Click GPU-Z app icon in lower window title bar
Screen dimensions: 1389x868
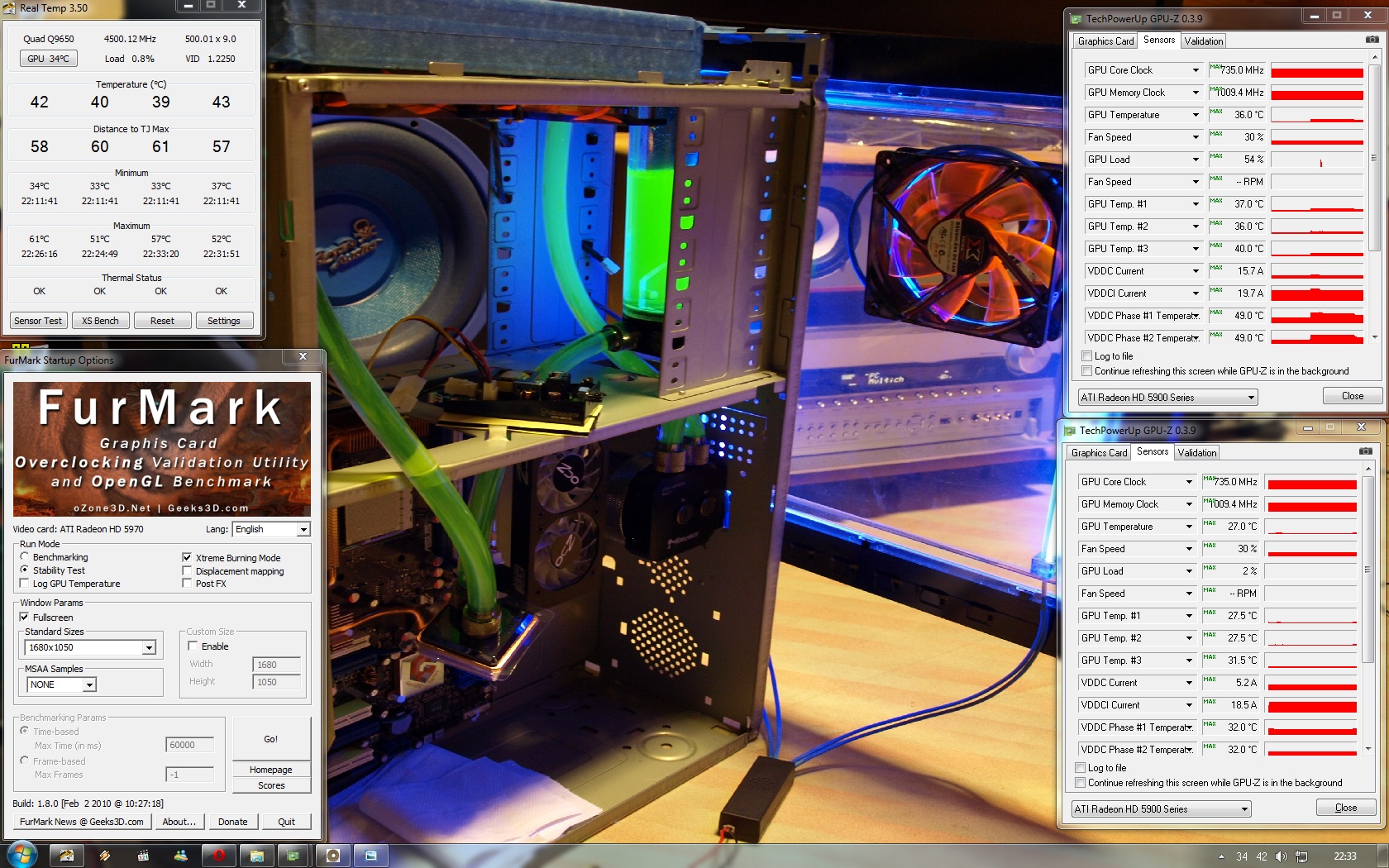(x=1069, y=430)
